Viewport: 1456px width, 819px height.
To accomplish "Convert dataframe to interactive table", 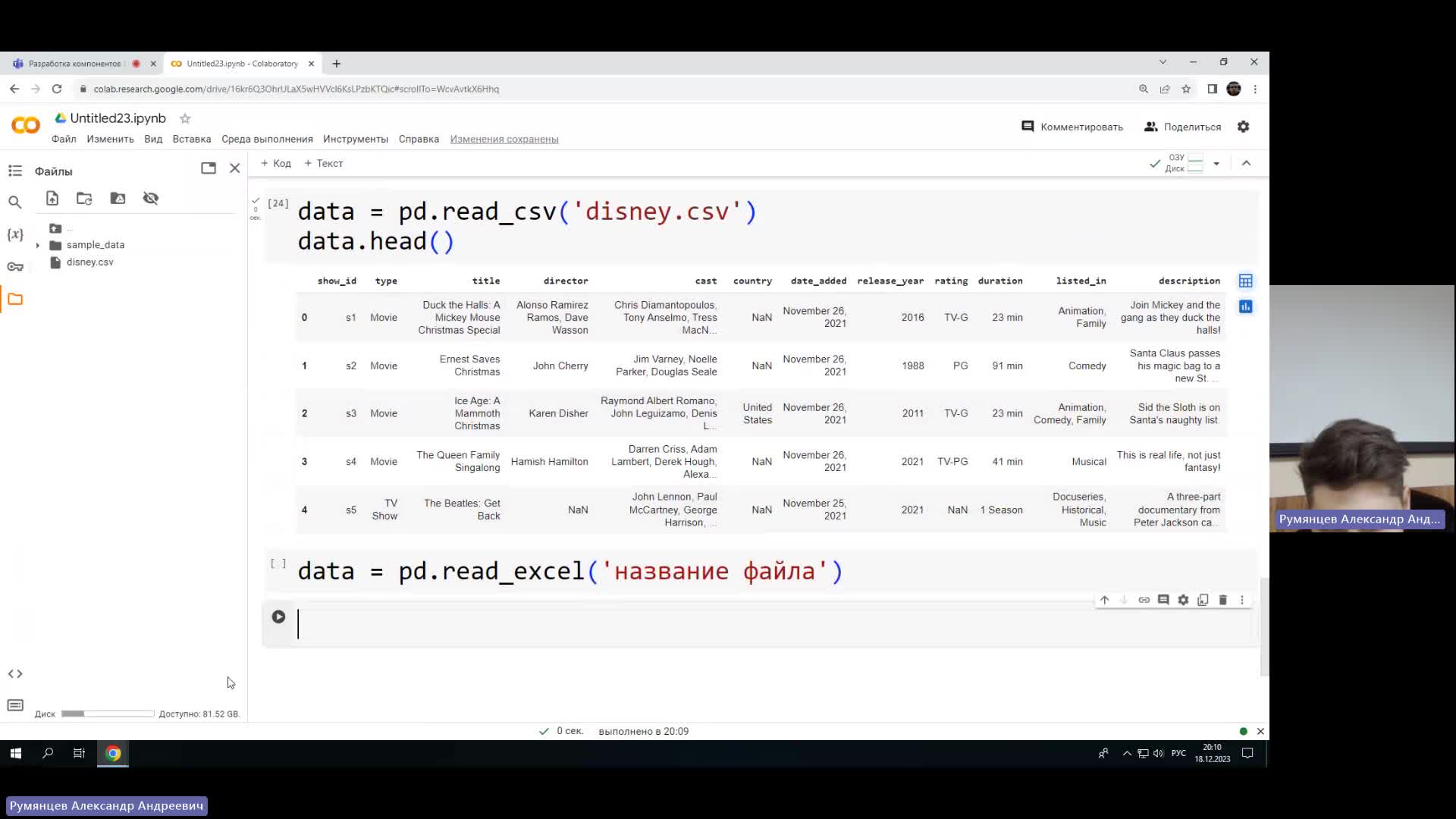I will point(1246,281).
